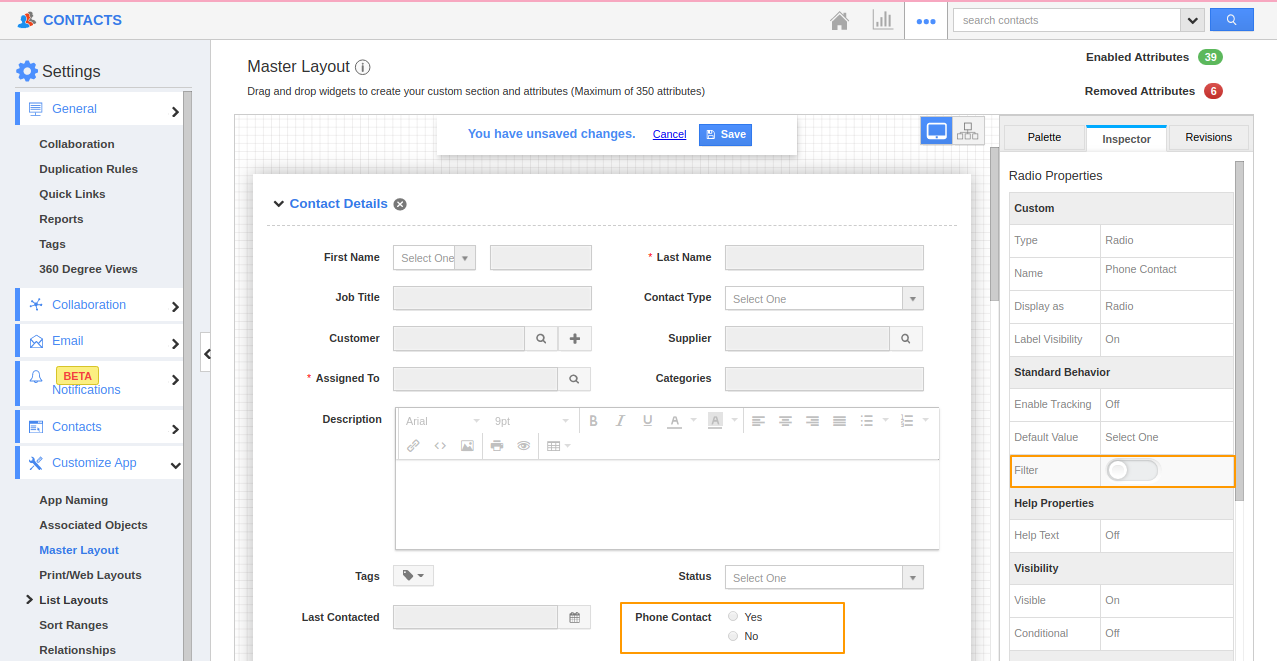
Task: Click the search contacts input field
Action: [x=1066, y=20]
